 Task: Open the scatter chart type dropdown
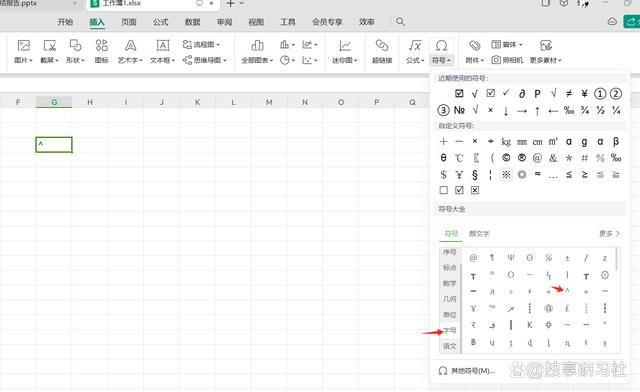(310, 60)
